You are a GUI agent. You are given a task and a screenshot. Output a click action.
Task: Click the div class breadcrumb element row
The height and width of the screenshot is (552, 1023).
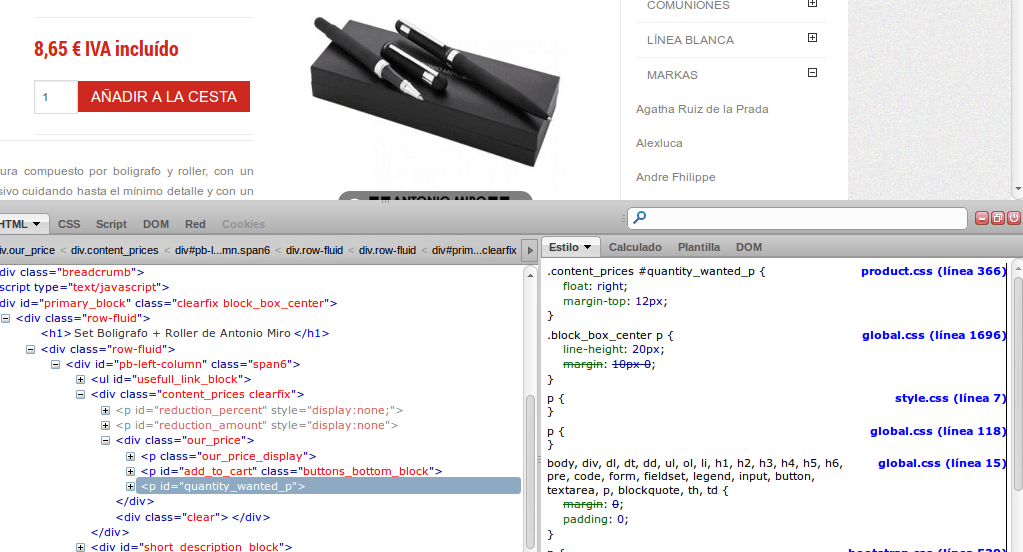tap(72, 272)
